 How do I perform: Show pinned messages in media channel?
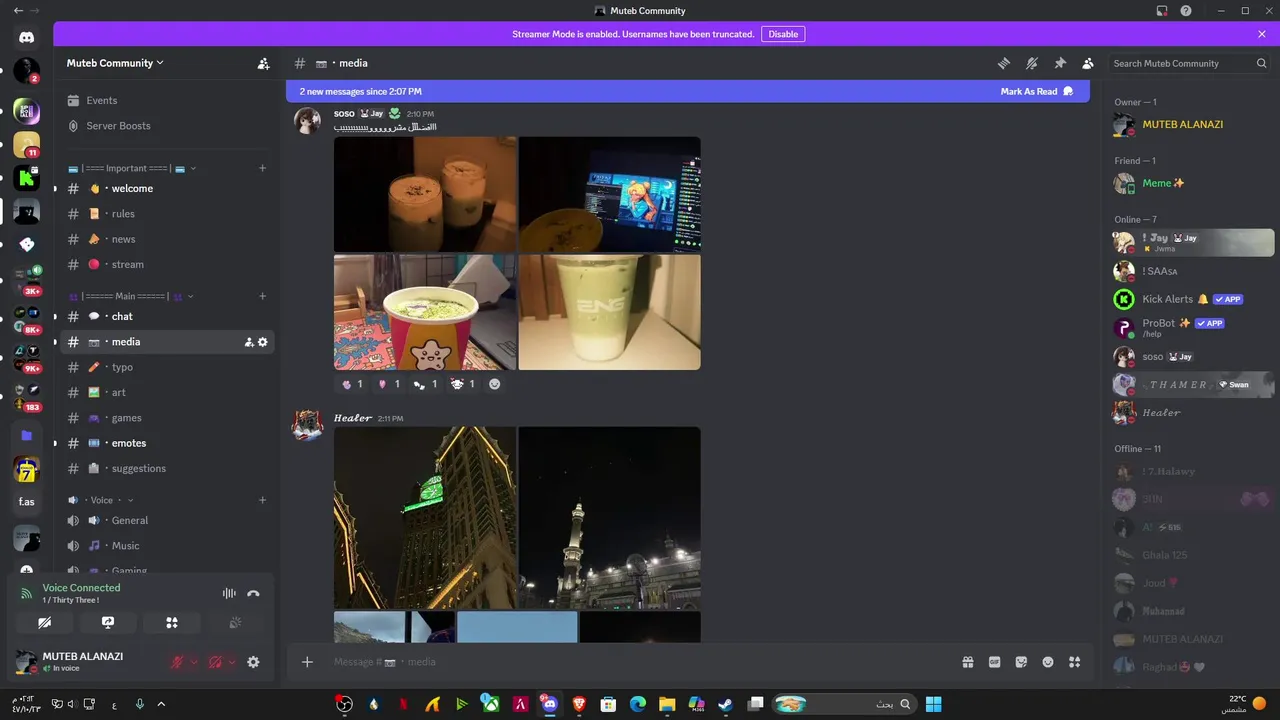click(1060, 63)
